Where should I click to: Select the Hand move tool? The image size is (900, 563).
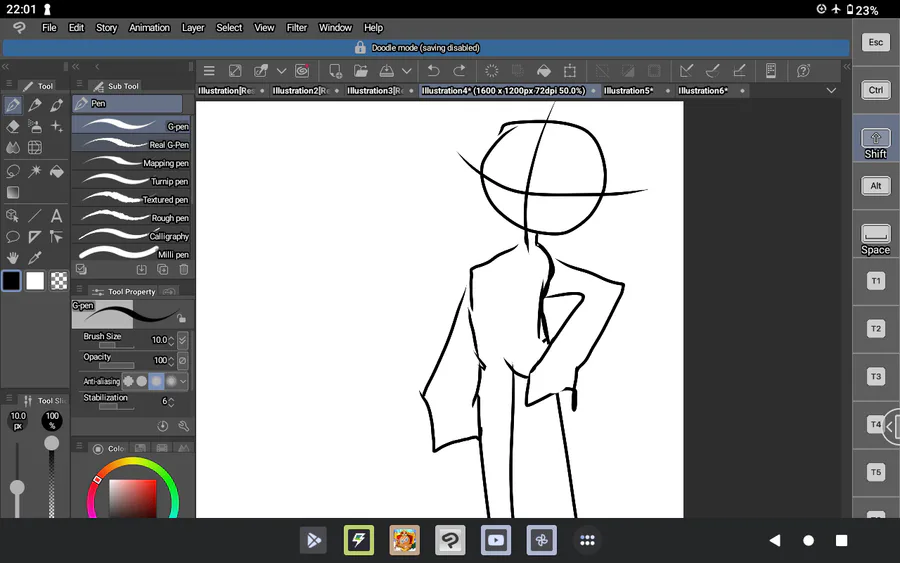coord(13,258)
